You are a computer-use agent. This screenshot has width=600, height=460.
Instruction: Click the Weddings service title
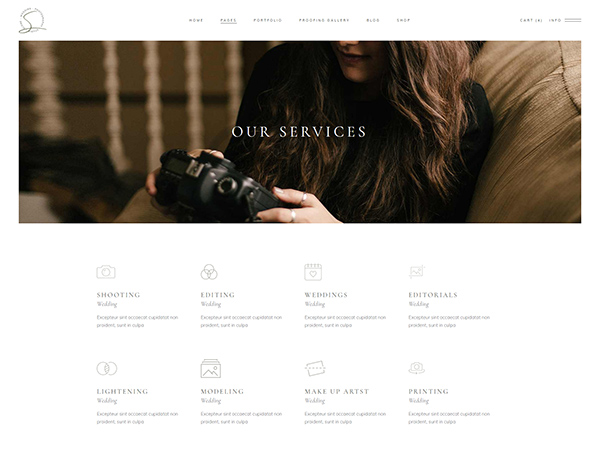[x=326, y=295]
